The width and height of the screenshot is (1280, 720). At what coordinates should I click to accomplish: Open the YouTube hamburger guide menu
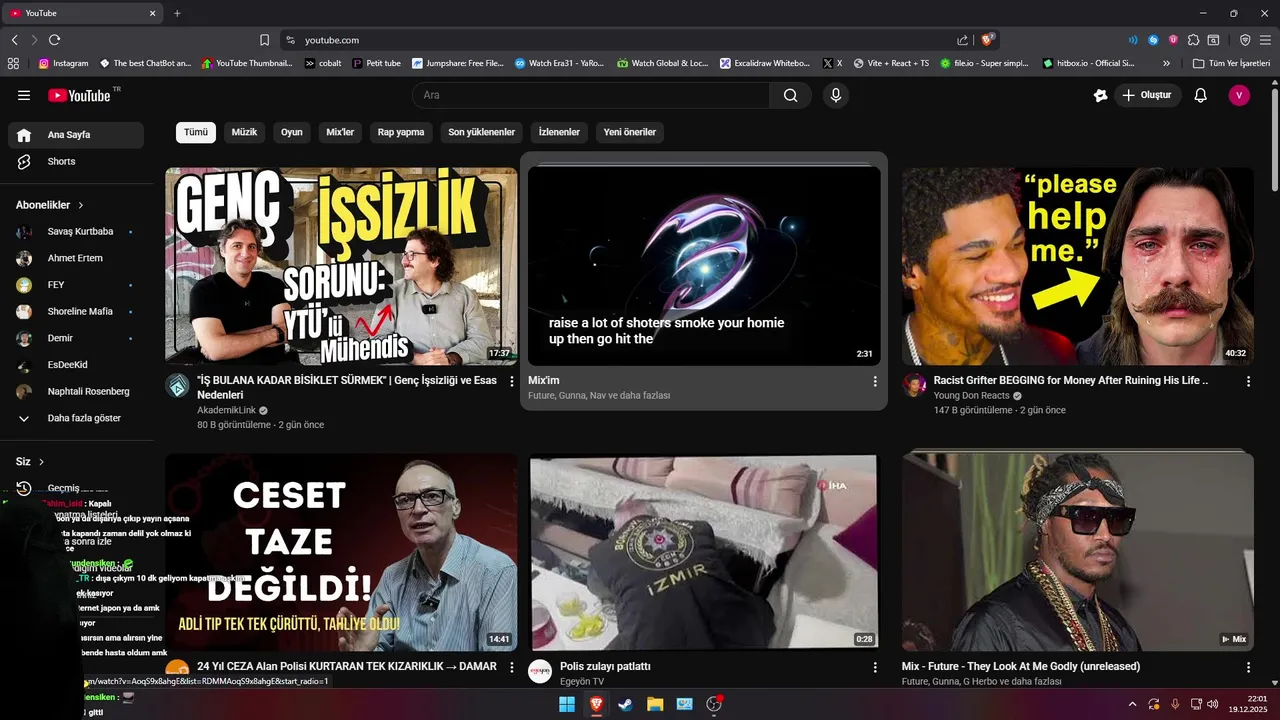point(24,95)
